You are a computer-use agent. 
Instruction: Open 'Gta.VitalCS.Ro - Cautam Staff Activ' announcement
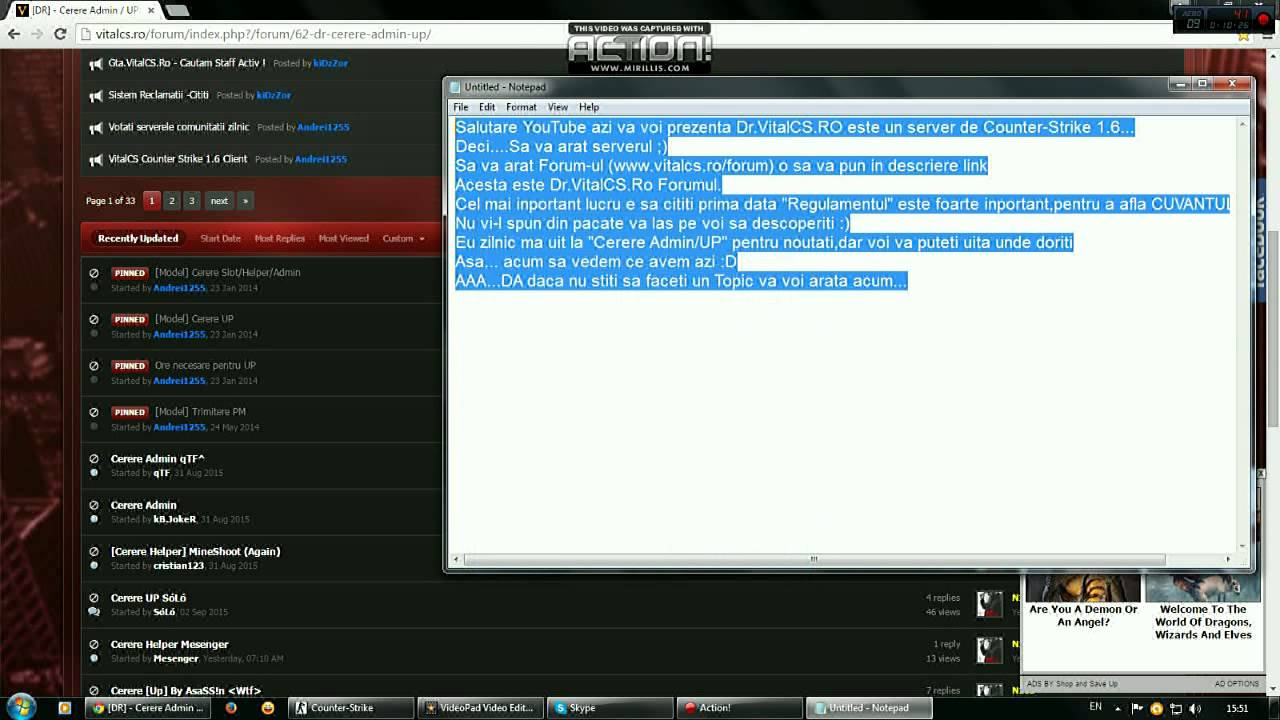(187, 63)
